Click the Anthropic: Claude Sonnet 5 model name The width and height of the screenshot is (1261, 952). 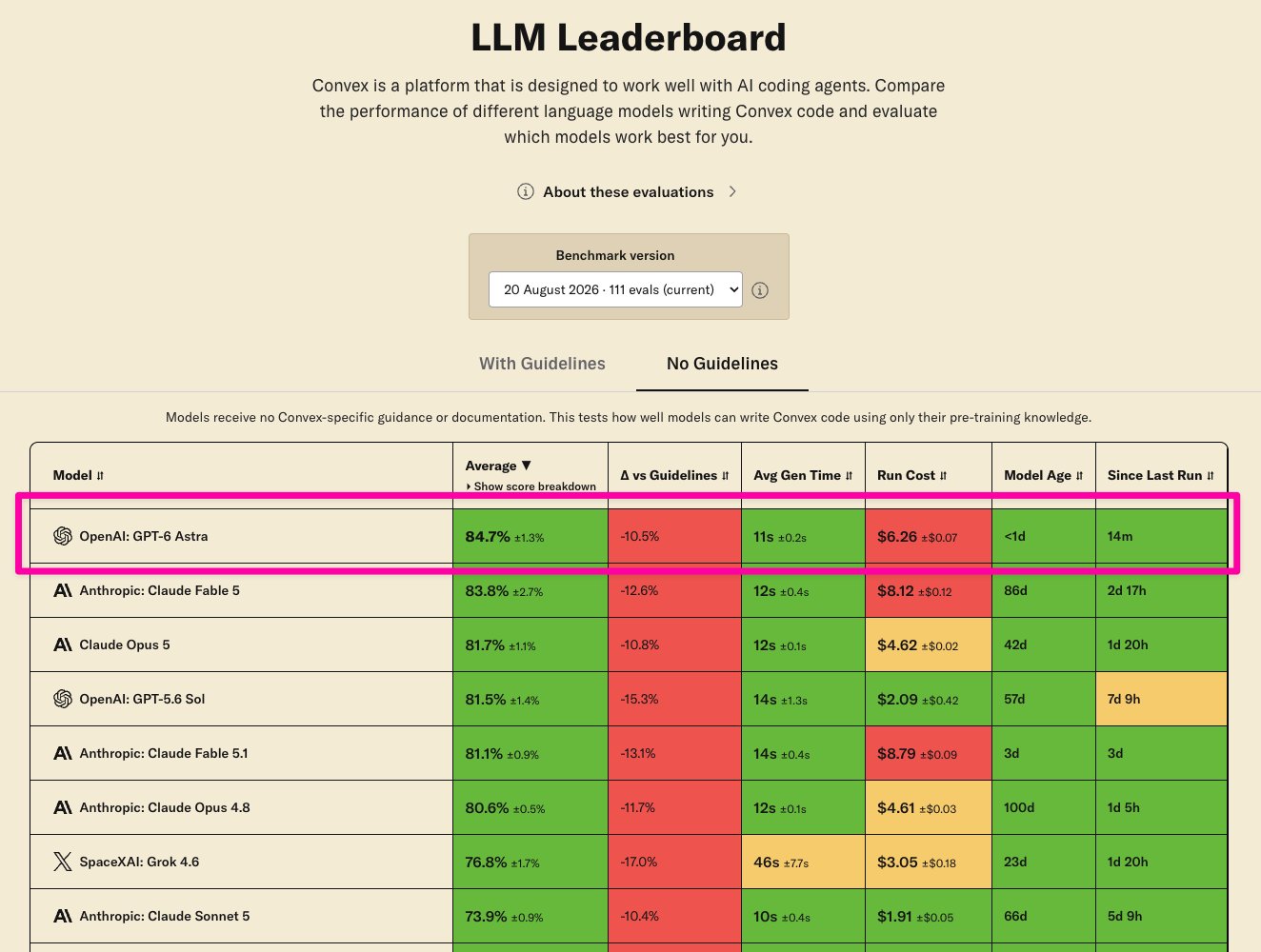165,916
